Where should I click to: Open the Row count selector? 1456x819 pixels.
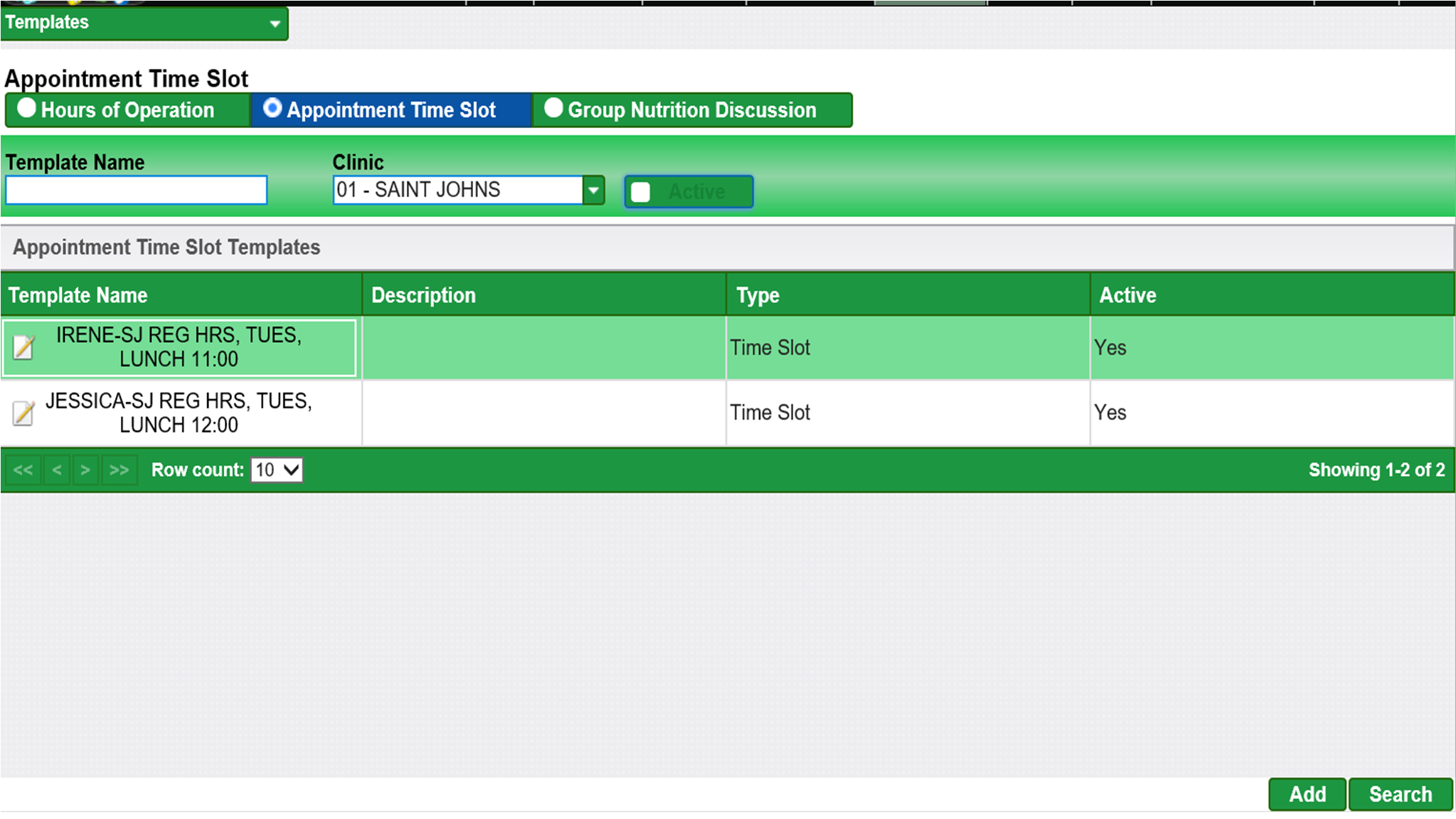point(277,470)
